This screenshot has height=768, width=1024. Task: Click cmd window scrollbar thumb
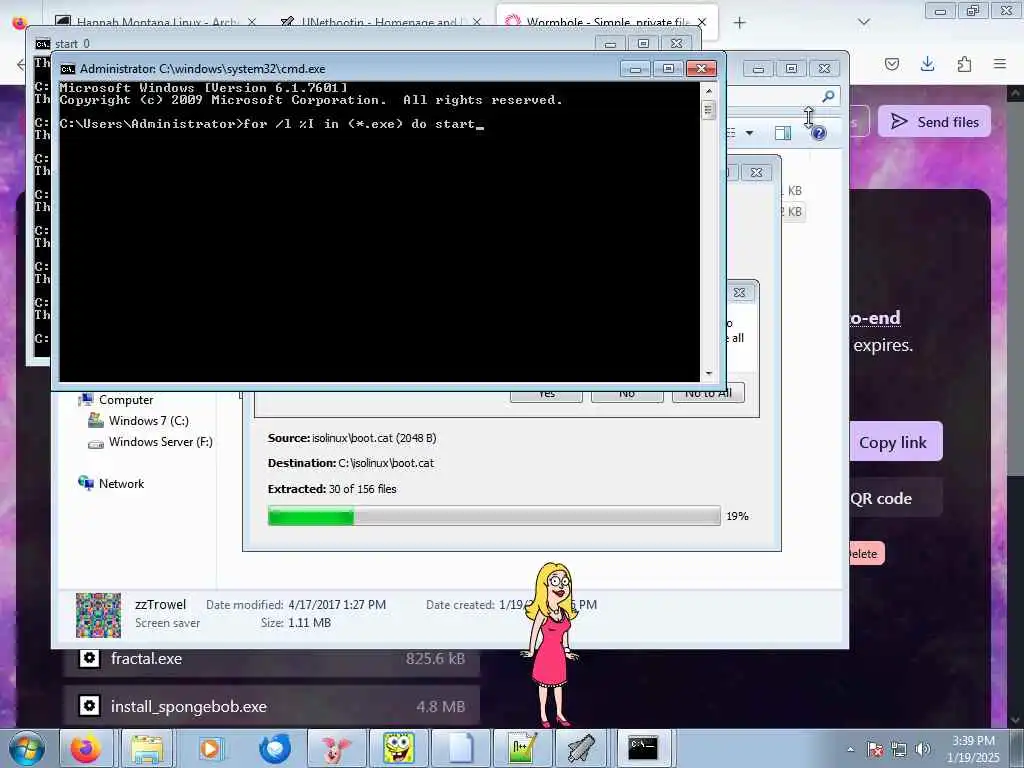click(x=709, y=109)
